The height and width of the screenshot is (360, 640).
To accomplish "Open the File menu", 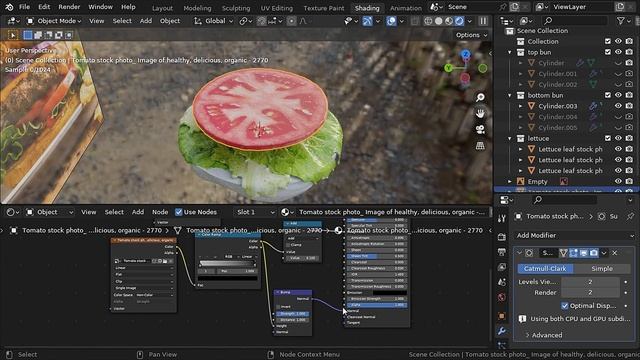I will pos(24,7).
